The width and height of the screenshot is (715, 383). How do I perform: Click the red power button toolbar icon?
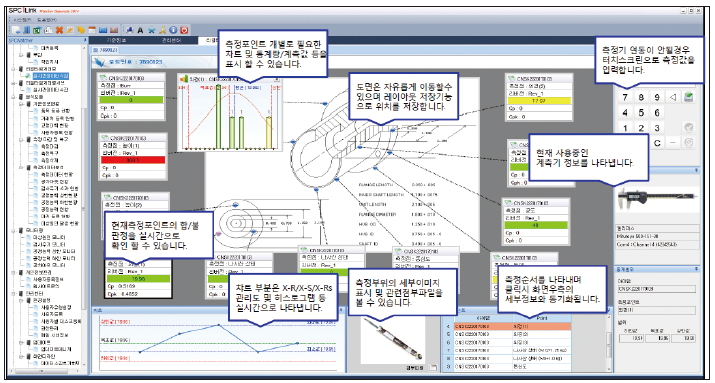[184, 30]
